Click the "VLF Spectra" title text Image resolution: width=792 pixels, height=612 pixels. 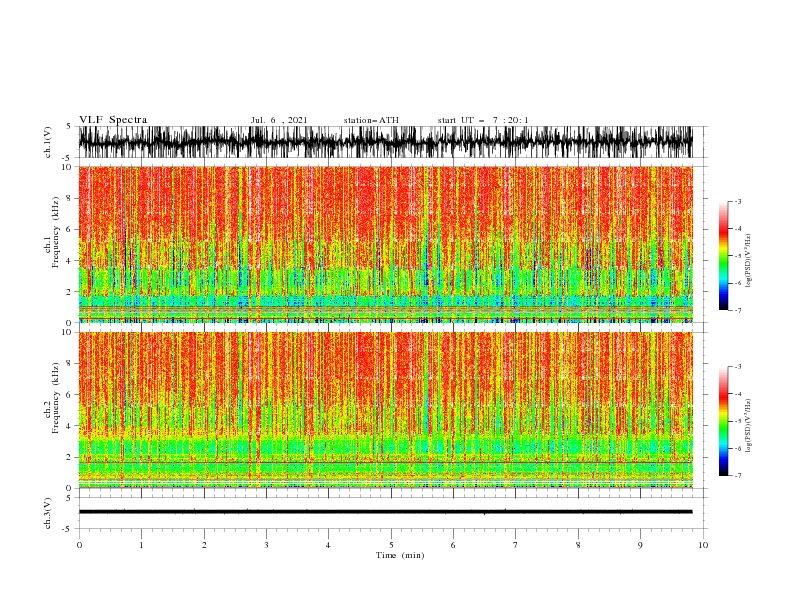tap(113, 120)
